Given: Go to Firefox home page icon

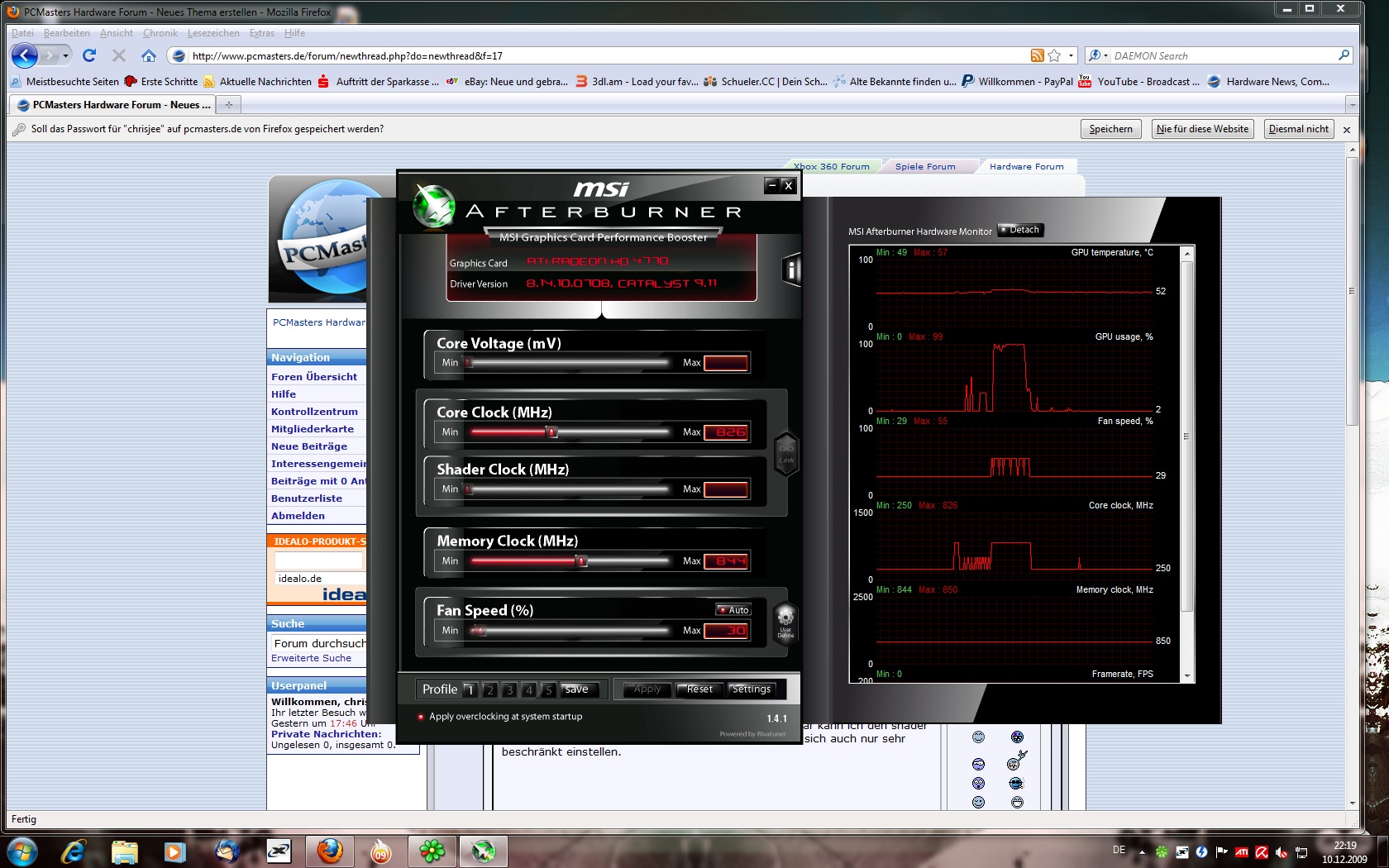Looking at the screenshot, I should click(149, 55).
